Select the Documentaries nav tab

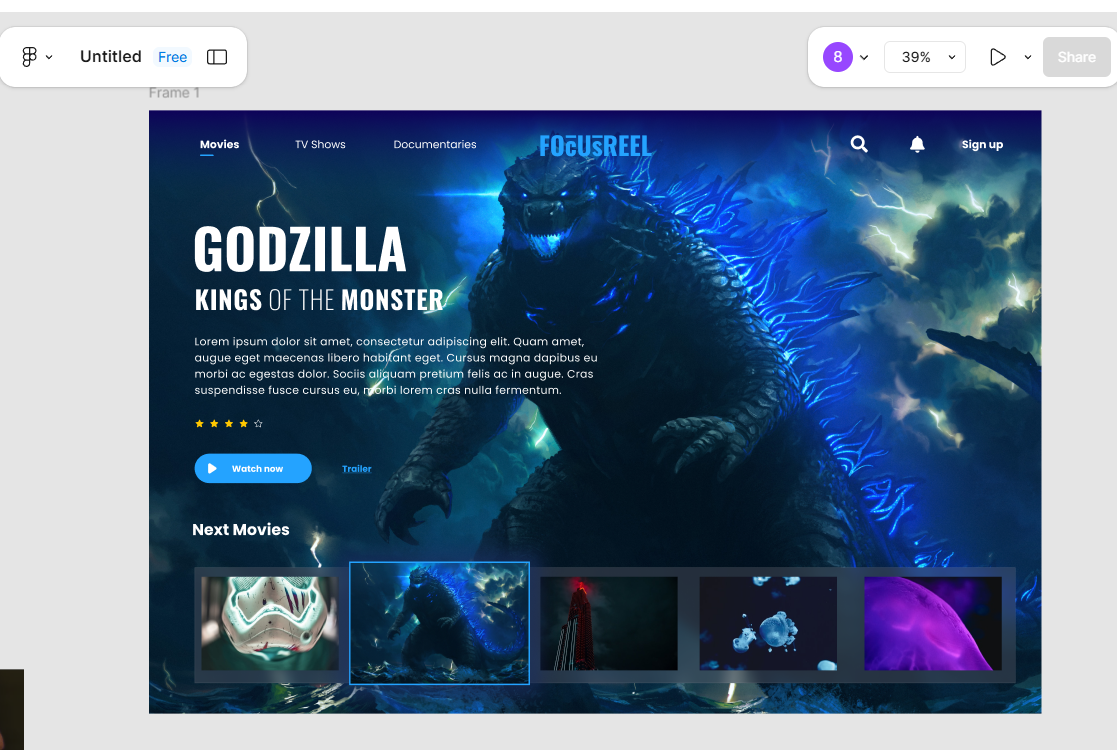(x=435, y=145)
